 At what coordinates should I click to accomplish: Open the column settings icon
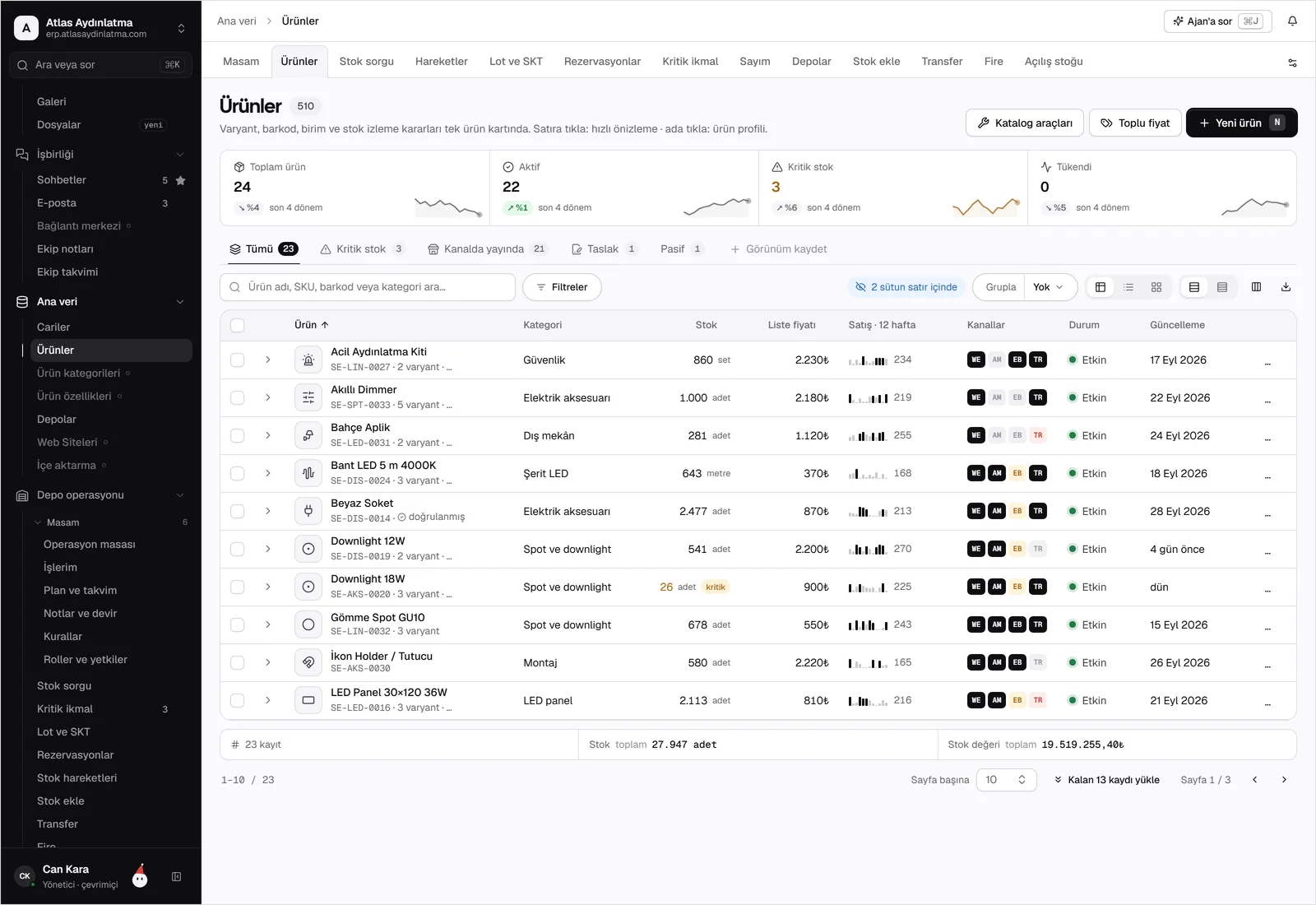coord(1256,287)
